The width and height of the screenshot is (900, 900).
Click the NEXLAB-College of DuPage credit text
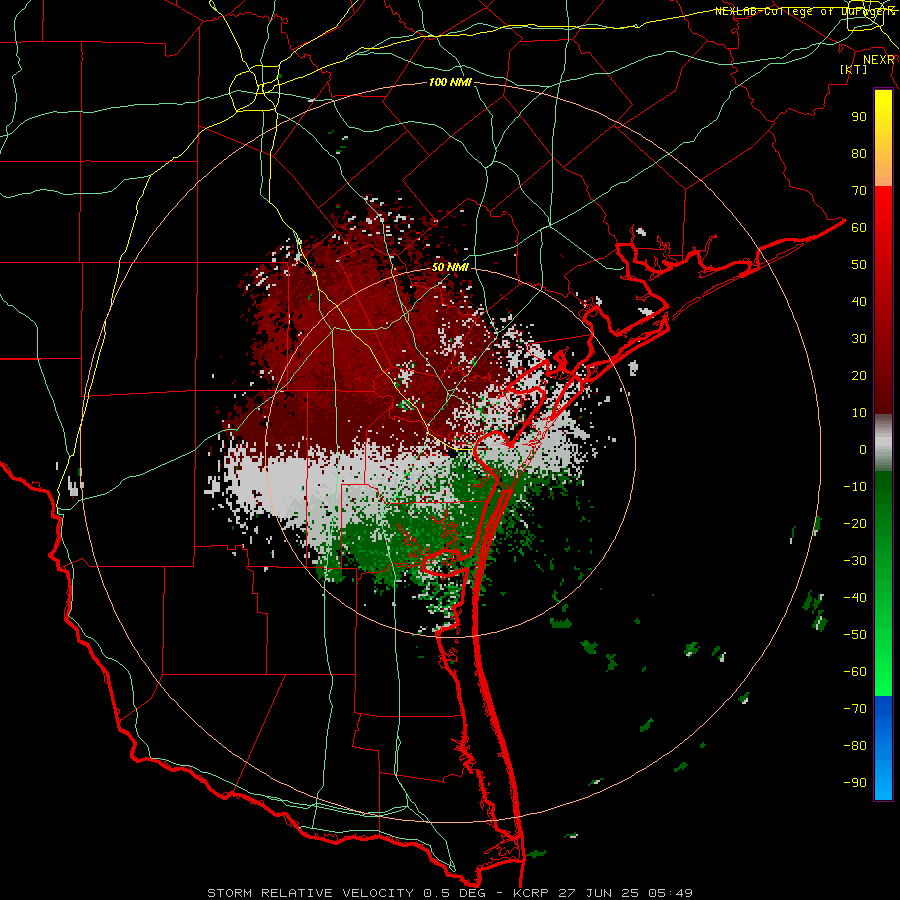(805, 11)
